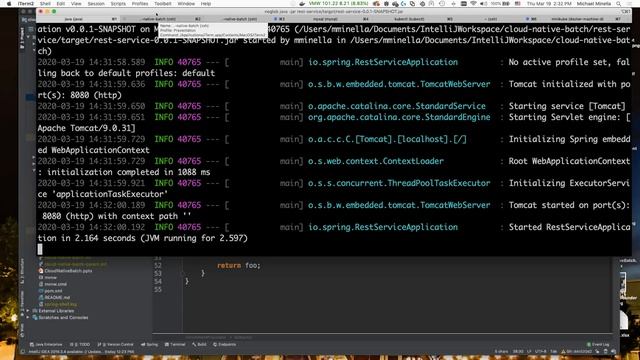Click the VMW stock ticker in menu bar
Image resolution: width=640 pixels, height=360 pixels.
[338, 4]
